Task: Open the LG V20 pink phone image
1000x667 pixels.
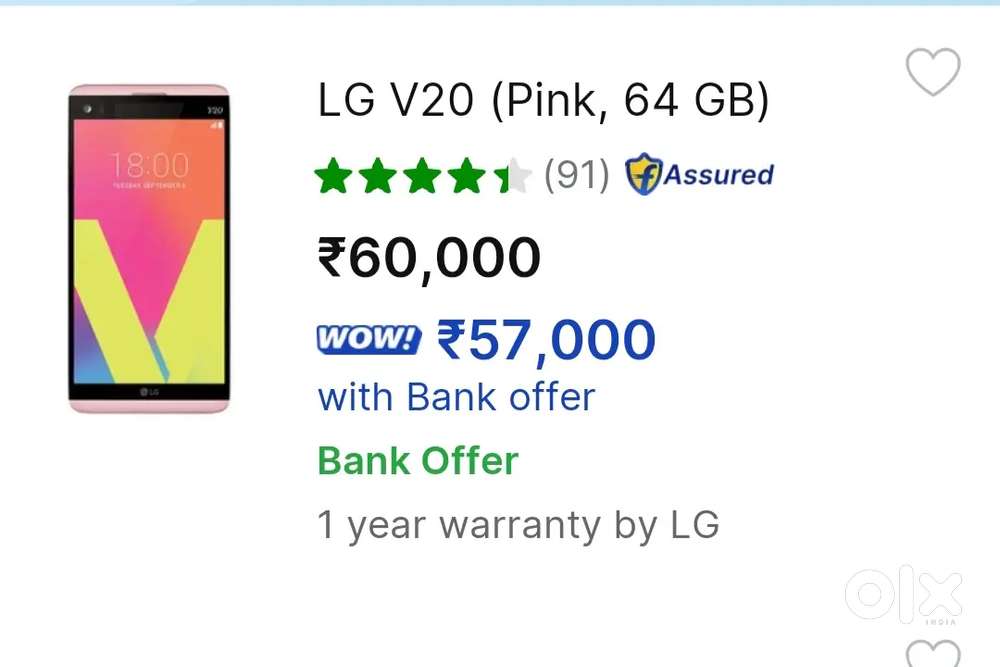Action: [x=149, y=248]
